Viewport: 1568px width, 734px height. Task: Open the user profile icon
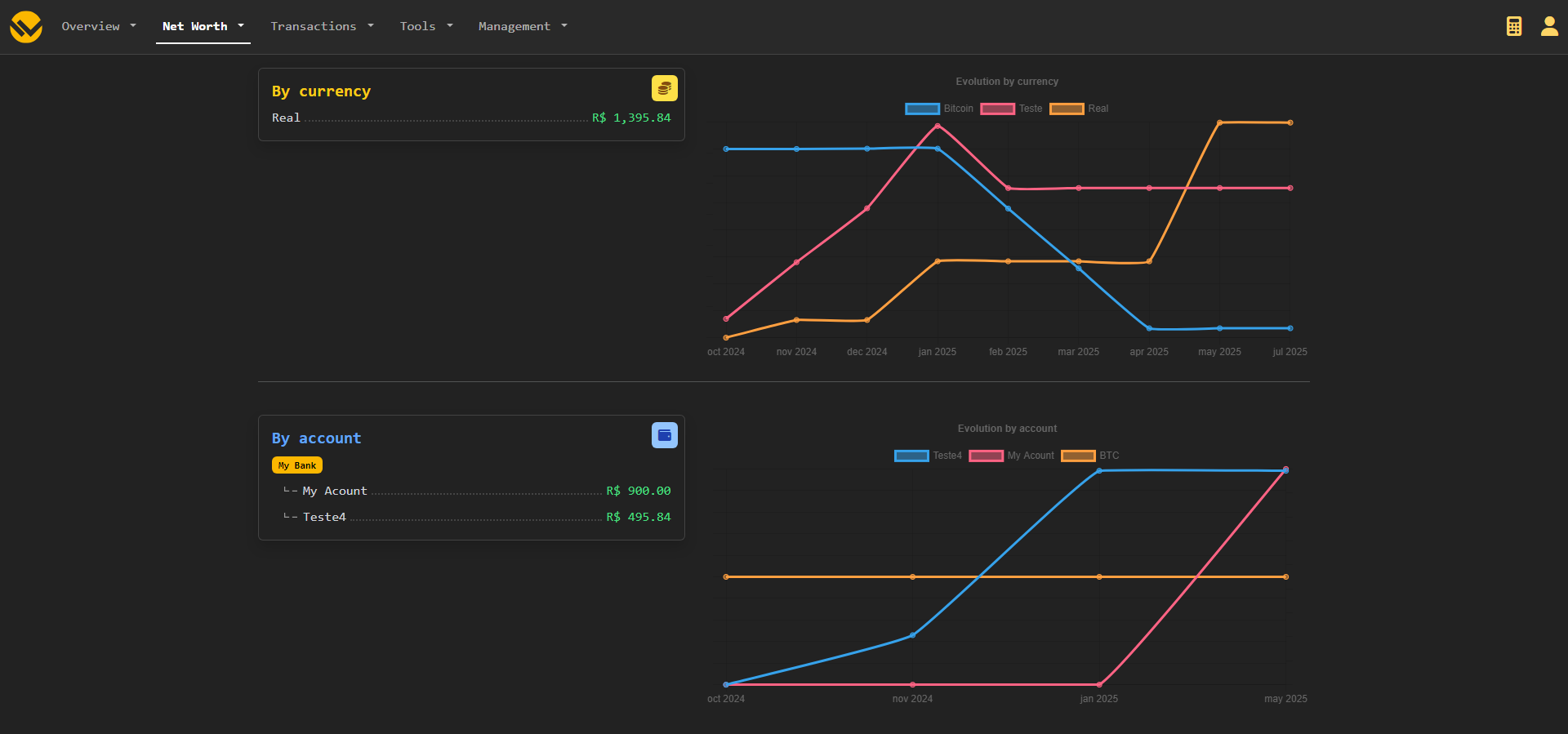(1548, 26)
